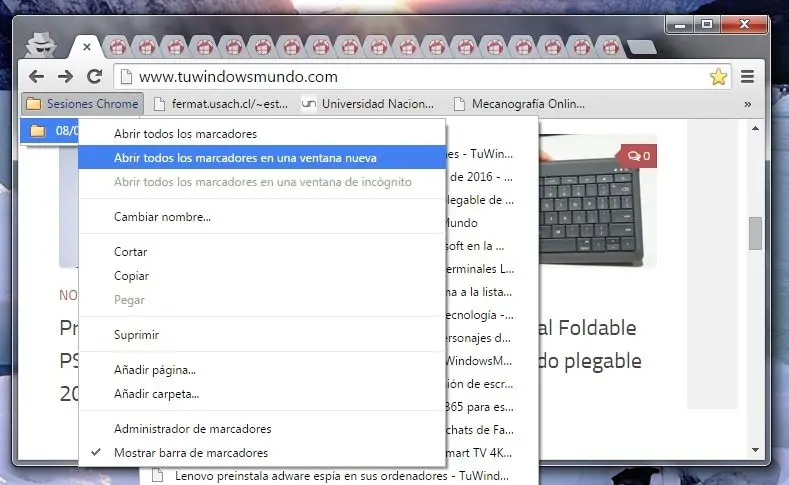Select Suprimir in the context menu
The image size is (789, 485).
[262, 335]
